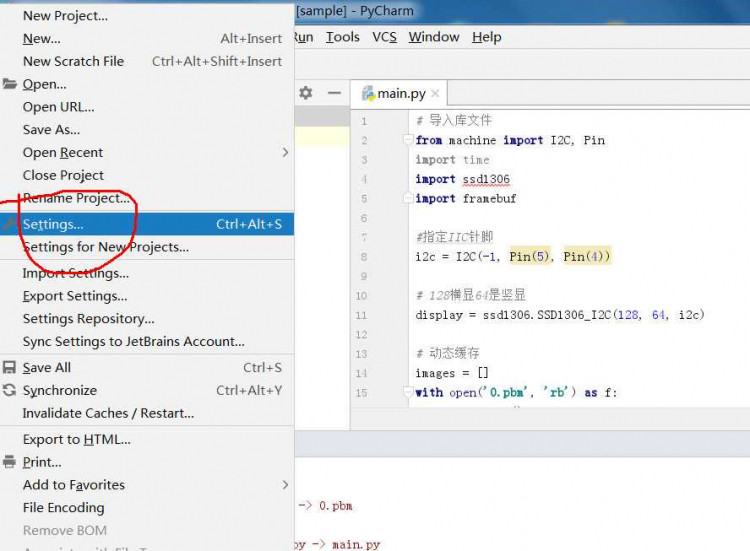Screen dimensions: 750x551
Task: Click the underlined ssd1306 import name
Action: [486, 179]
